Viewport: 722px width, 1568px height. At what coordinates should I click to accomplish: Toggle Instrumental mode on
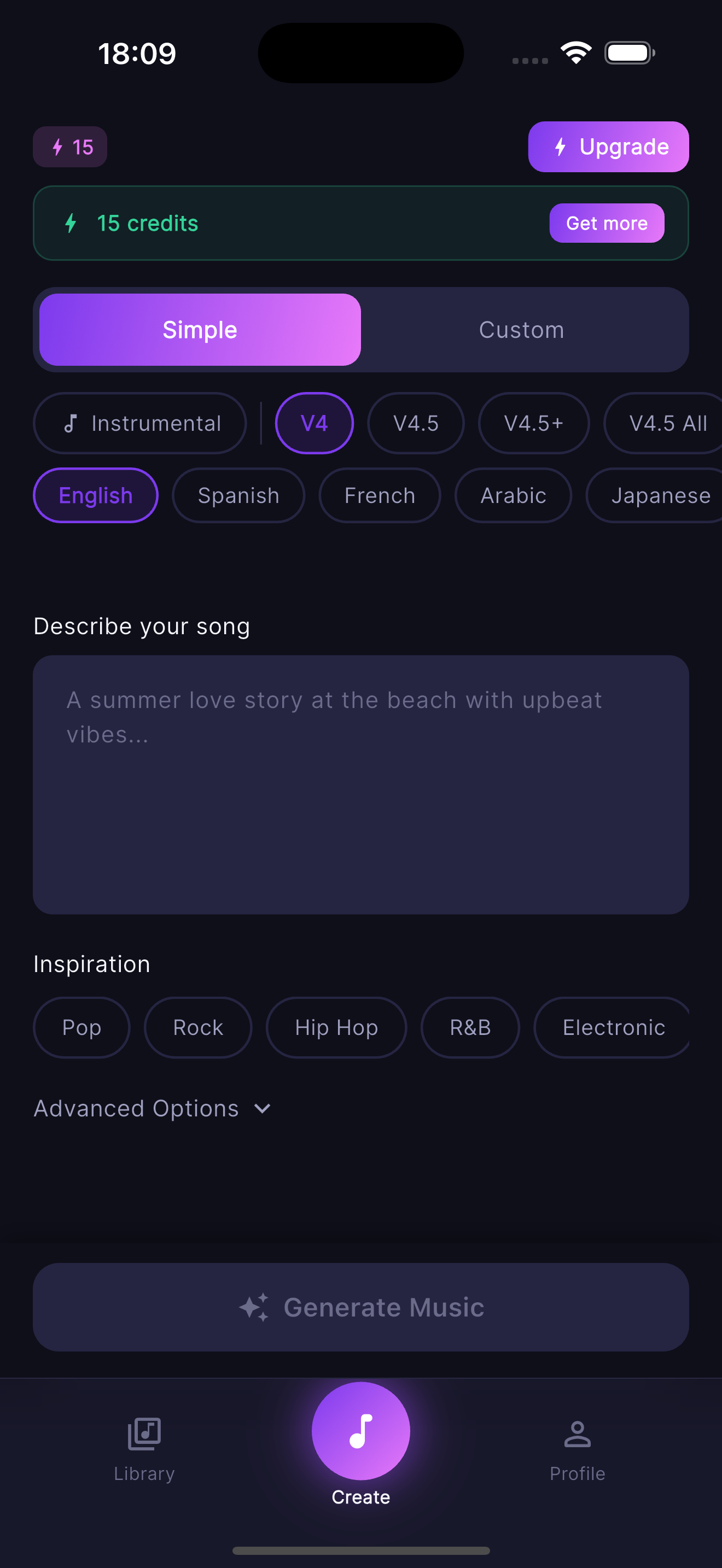tap(139, 423)
